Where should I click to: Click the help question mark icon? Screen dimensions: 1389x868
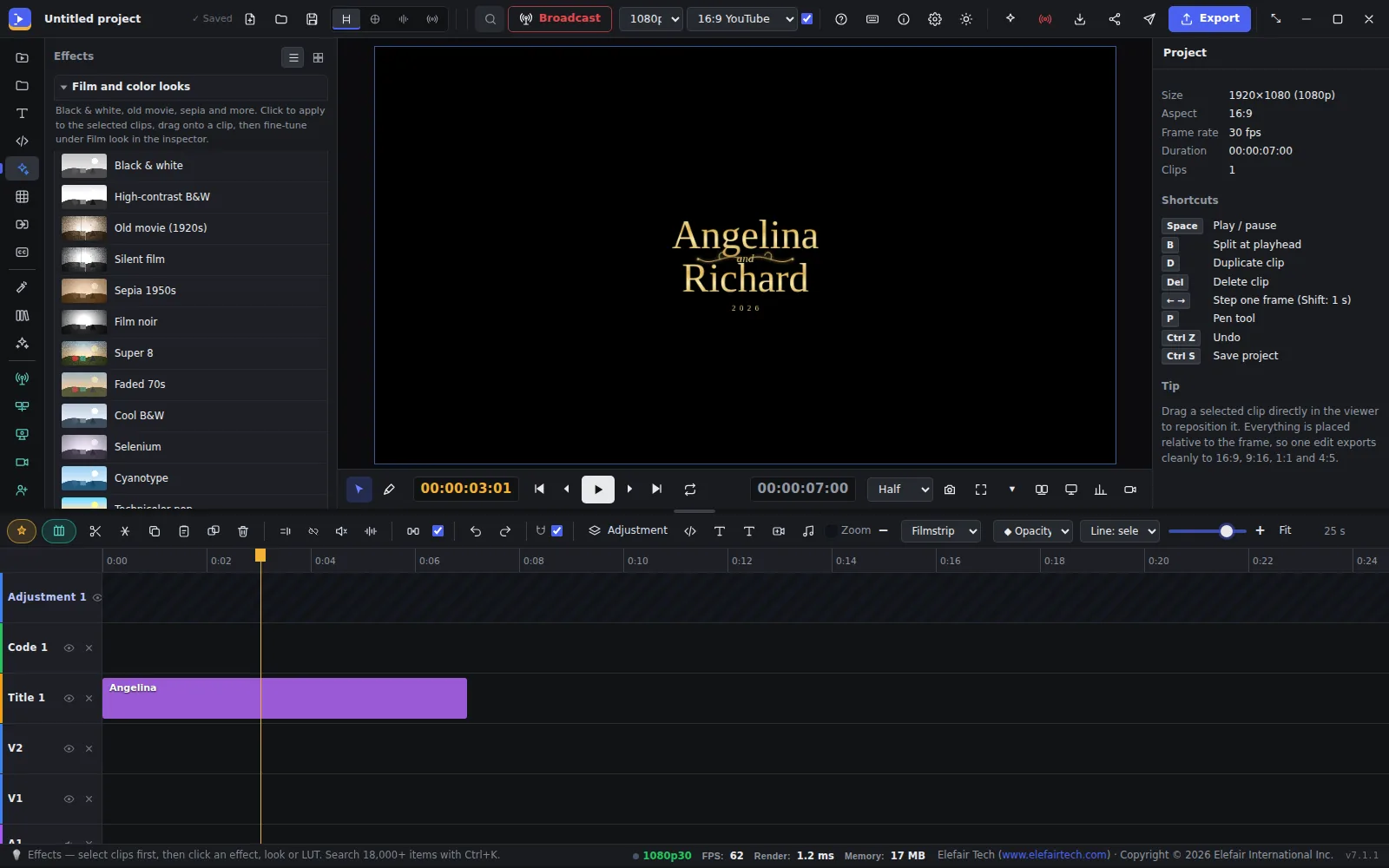click(x=841, y=19)
